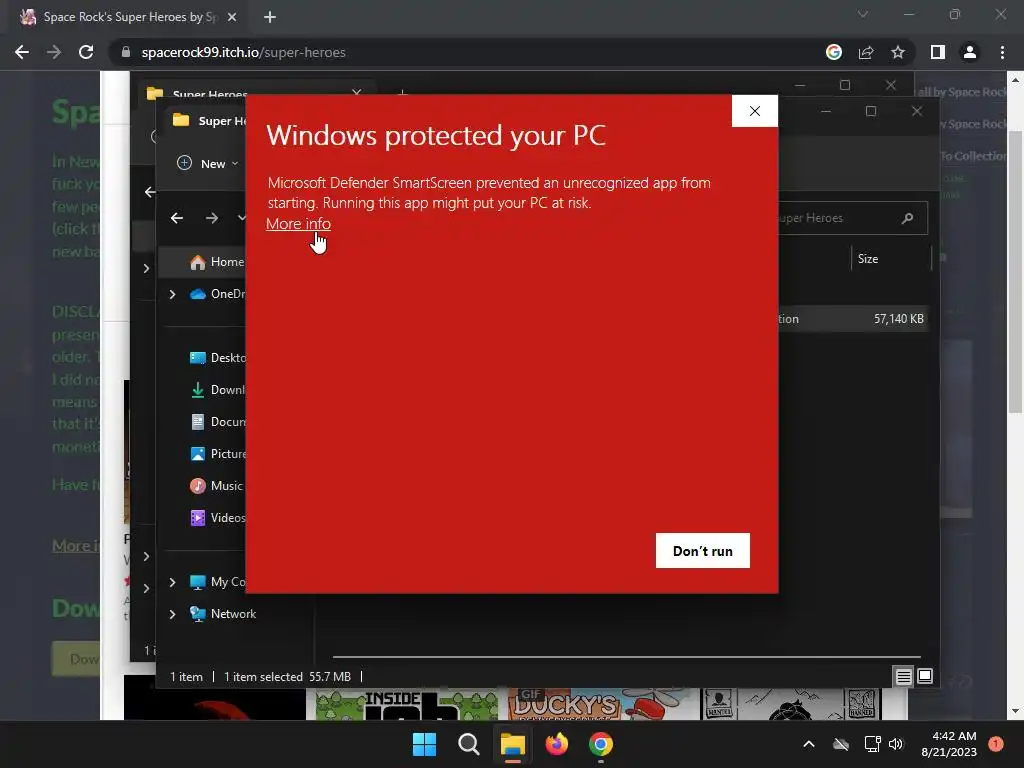Image resolution: width=1024 pixels, height=768 pixels.
Task: Open the More info link in SmartScreen dialog
Action: click(298, 223)
